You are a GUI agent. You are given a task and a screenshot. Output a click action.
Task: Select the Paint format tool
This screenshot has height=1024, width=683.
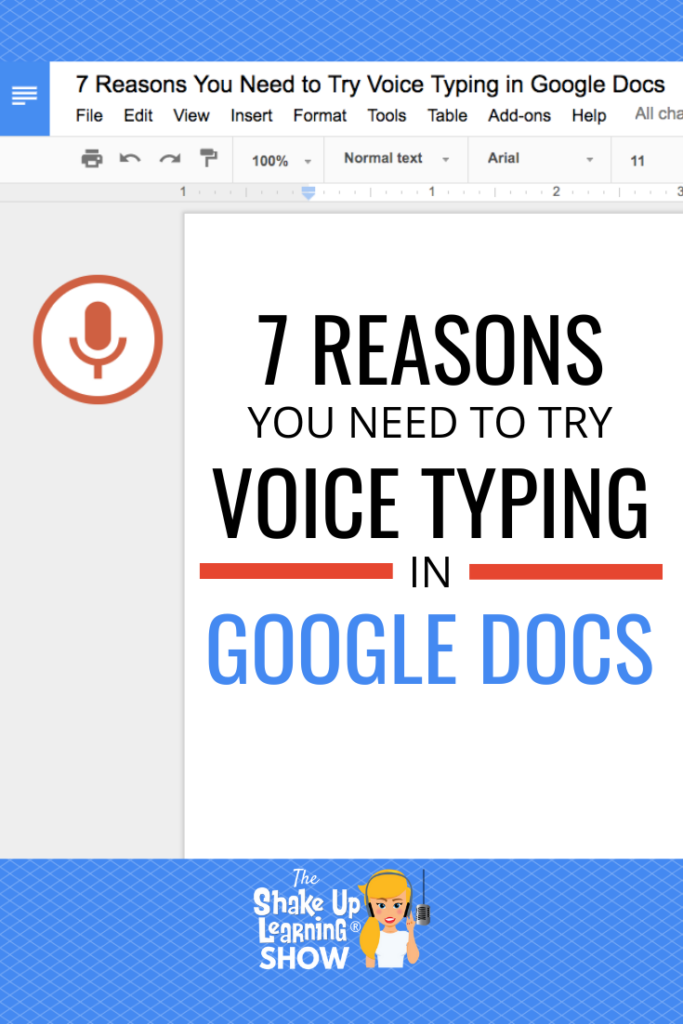(x=208, y=159)
